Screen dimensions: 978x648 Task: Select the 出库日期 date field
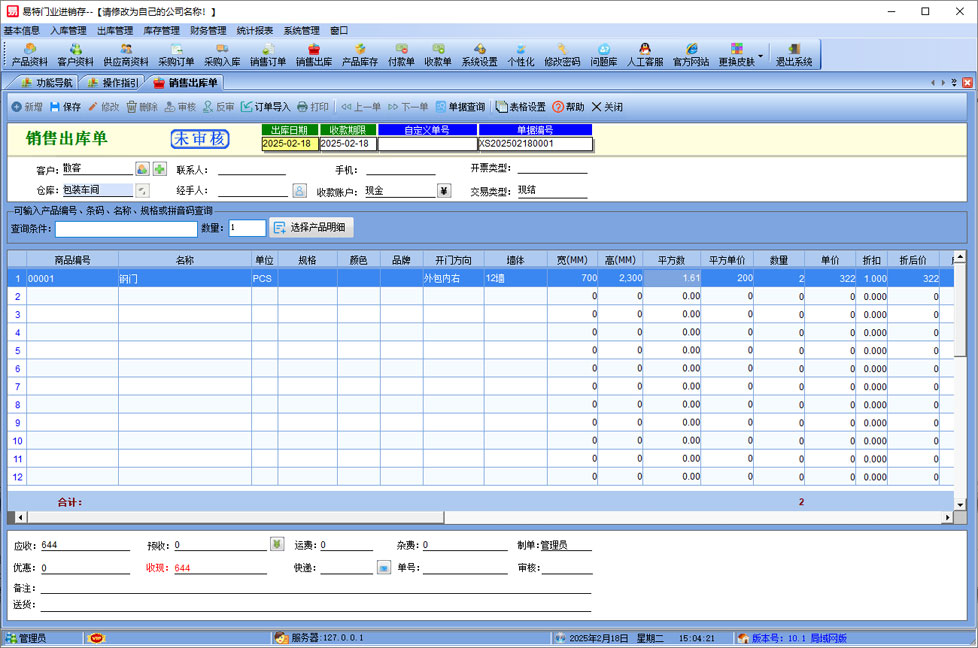point(289,143)
